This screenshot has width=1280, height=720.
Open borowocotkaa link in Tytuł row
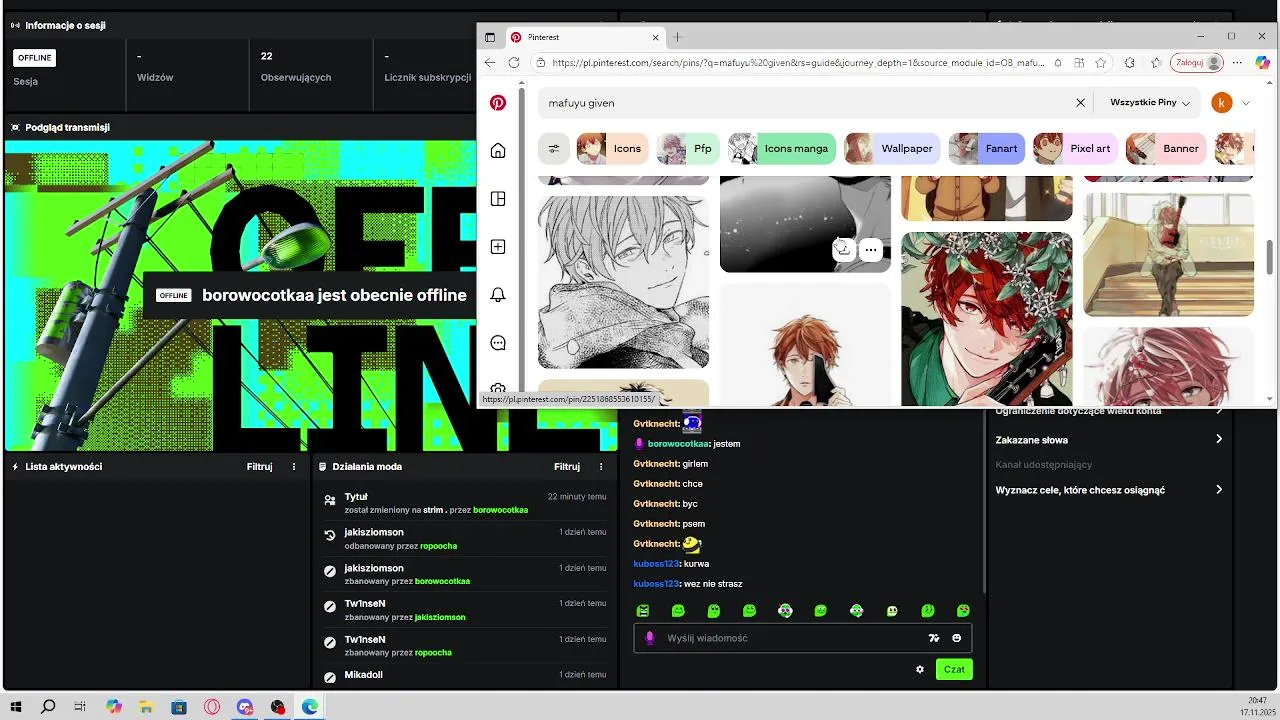(x=500, y=510)
